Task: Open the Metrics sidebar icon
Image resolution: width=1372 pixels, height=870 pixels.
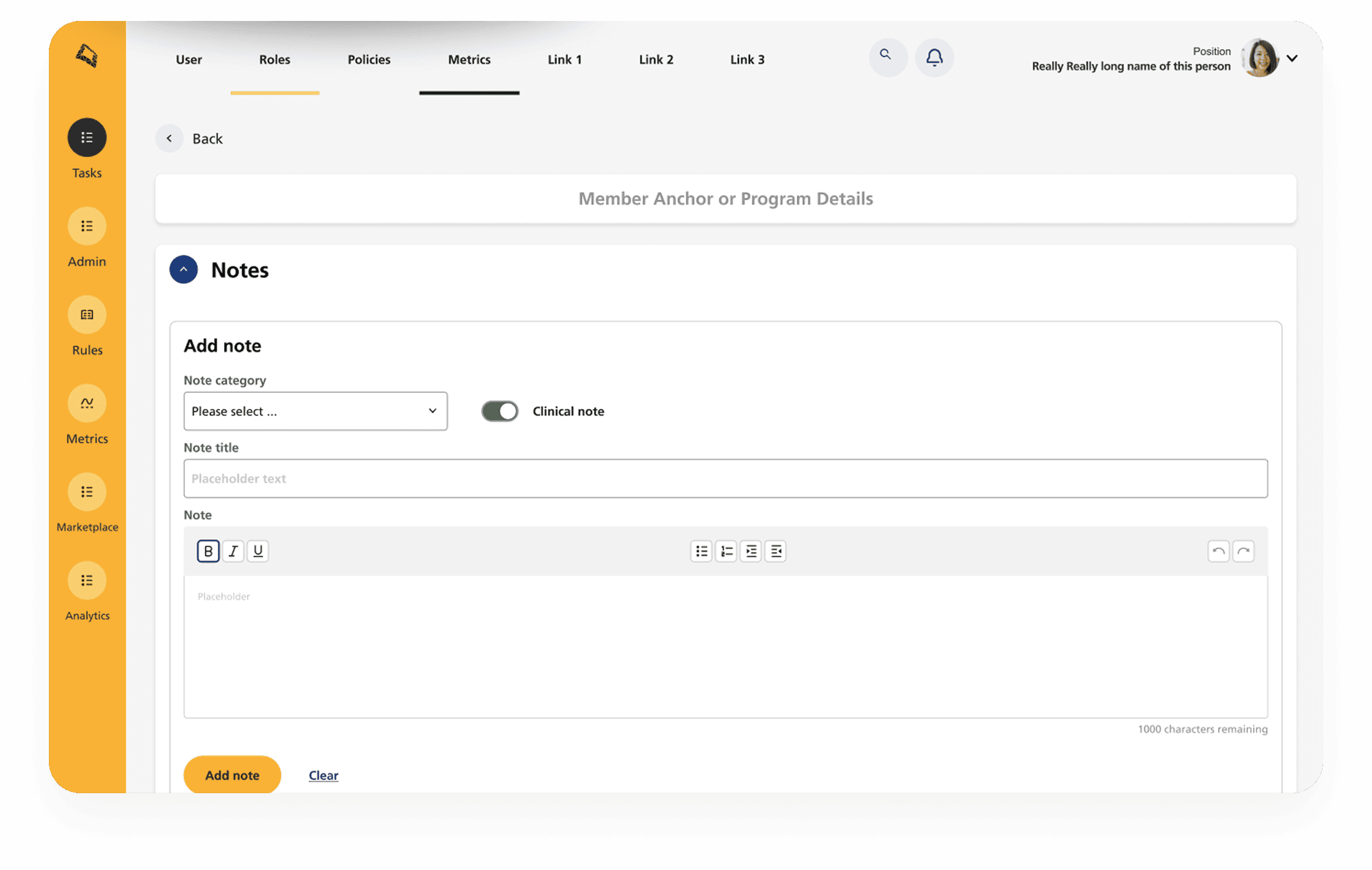Action: pos(87,403)
